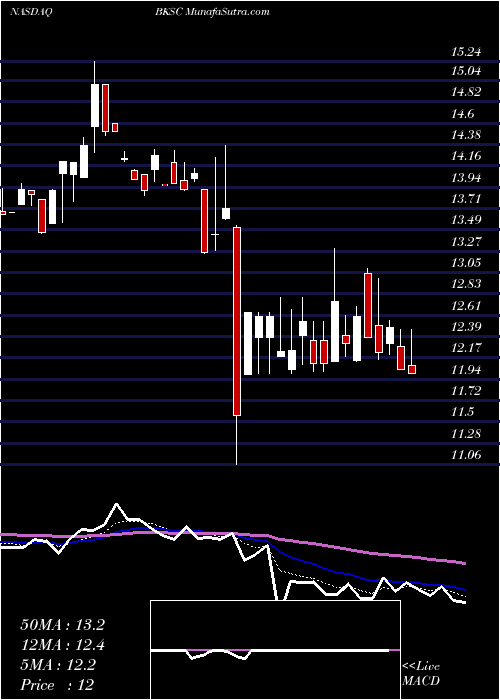Click the 14.38 price axis label
500x700 pixels.
coord(466,135)
